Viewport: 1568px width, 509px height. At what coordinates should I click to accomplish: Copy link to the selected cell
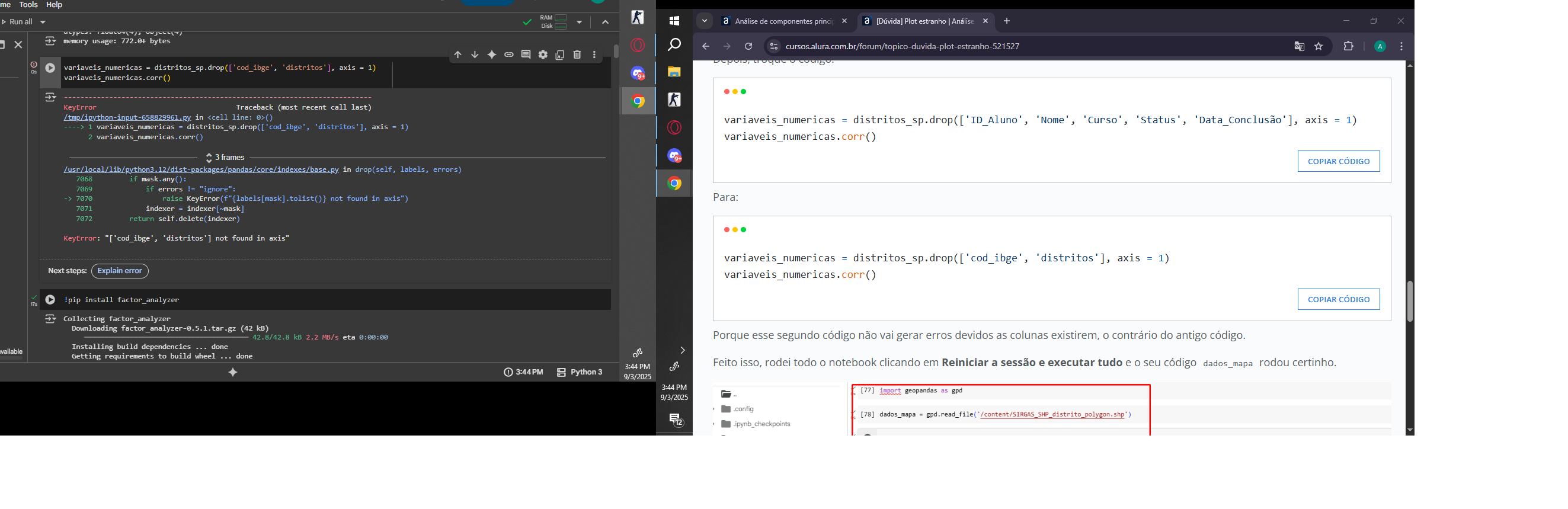pos(509,55)
